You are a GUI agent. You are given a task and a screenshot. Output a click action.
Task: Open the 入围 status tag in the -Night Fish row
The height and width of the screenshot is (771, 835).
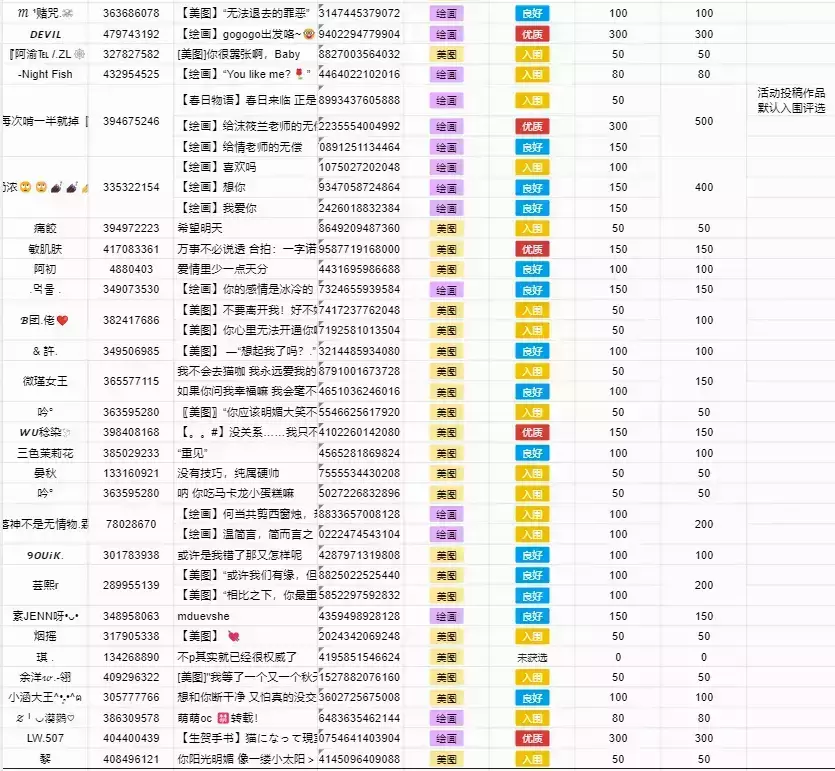[531, 74]
